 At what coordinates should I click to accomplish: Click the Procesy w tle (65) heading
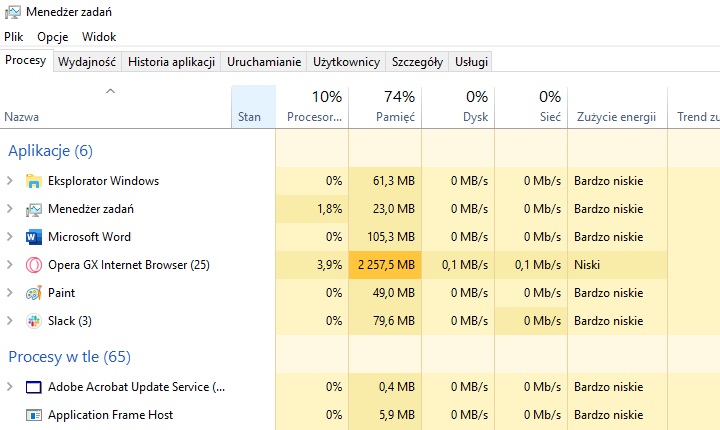click(x=69, y=356)
